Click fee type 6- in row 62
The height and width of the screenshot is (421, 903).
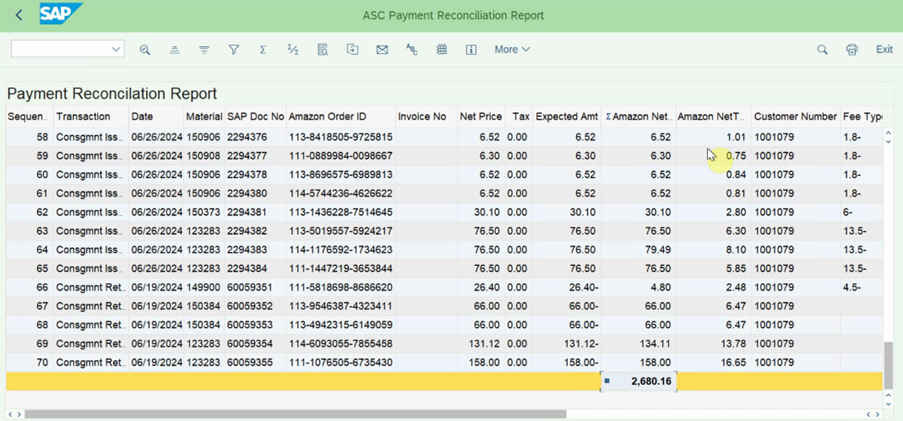pos(847,212)
